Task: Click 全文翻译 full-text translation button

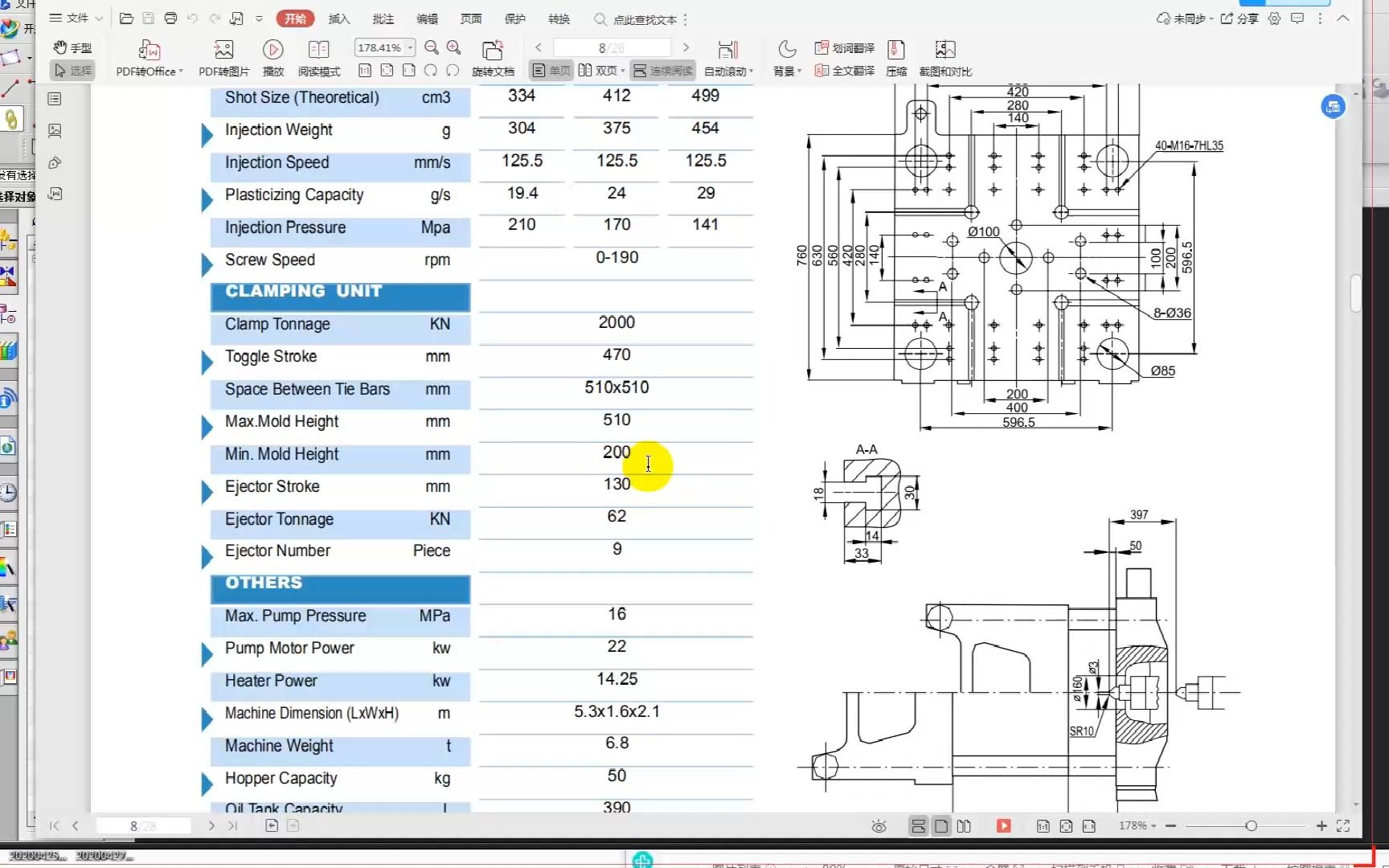Action: coord(844,71)
